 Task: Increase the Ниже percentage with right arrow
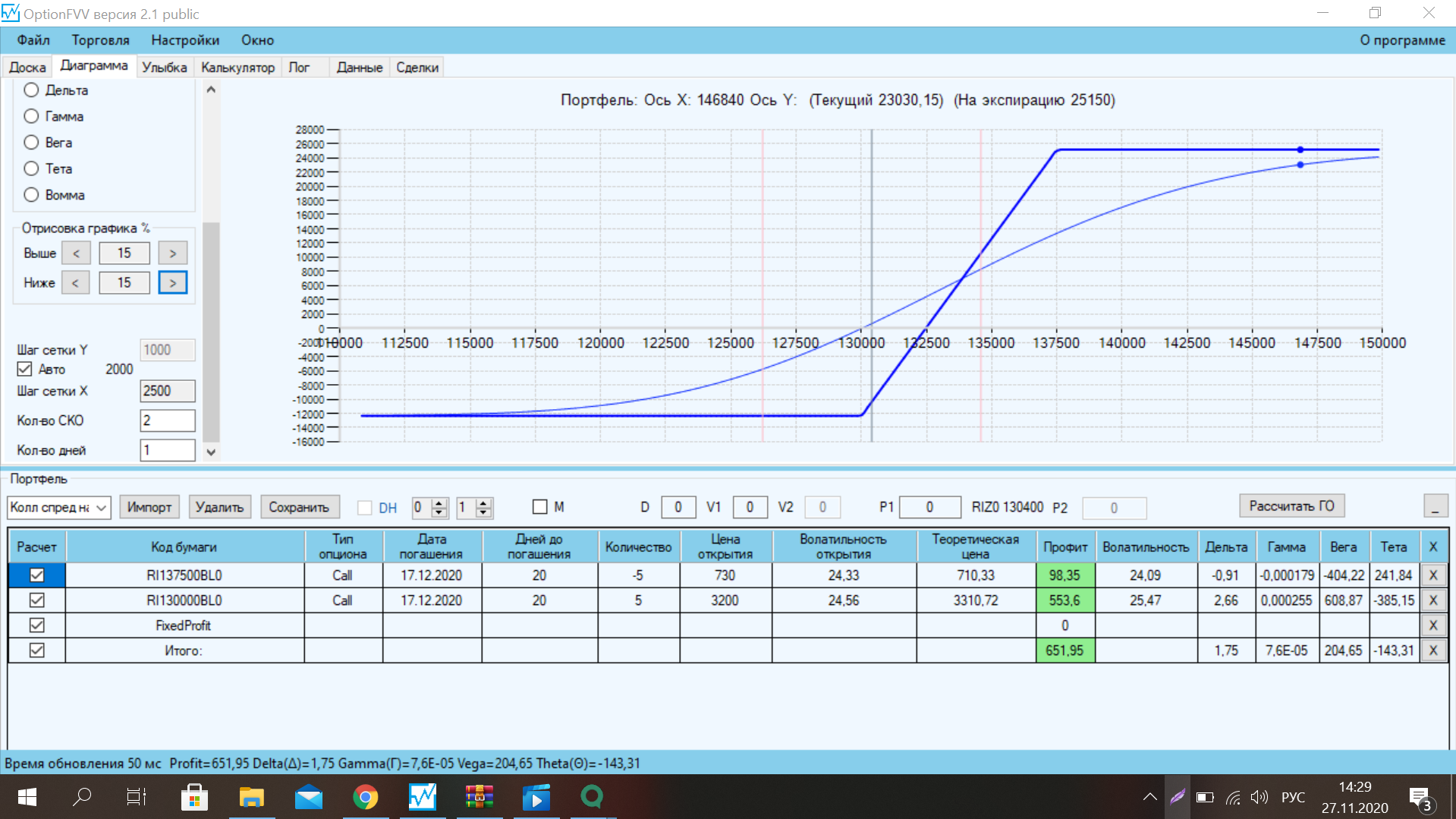173,283
